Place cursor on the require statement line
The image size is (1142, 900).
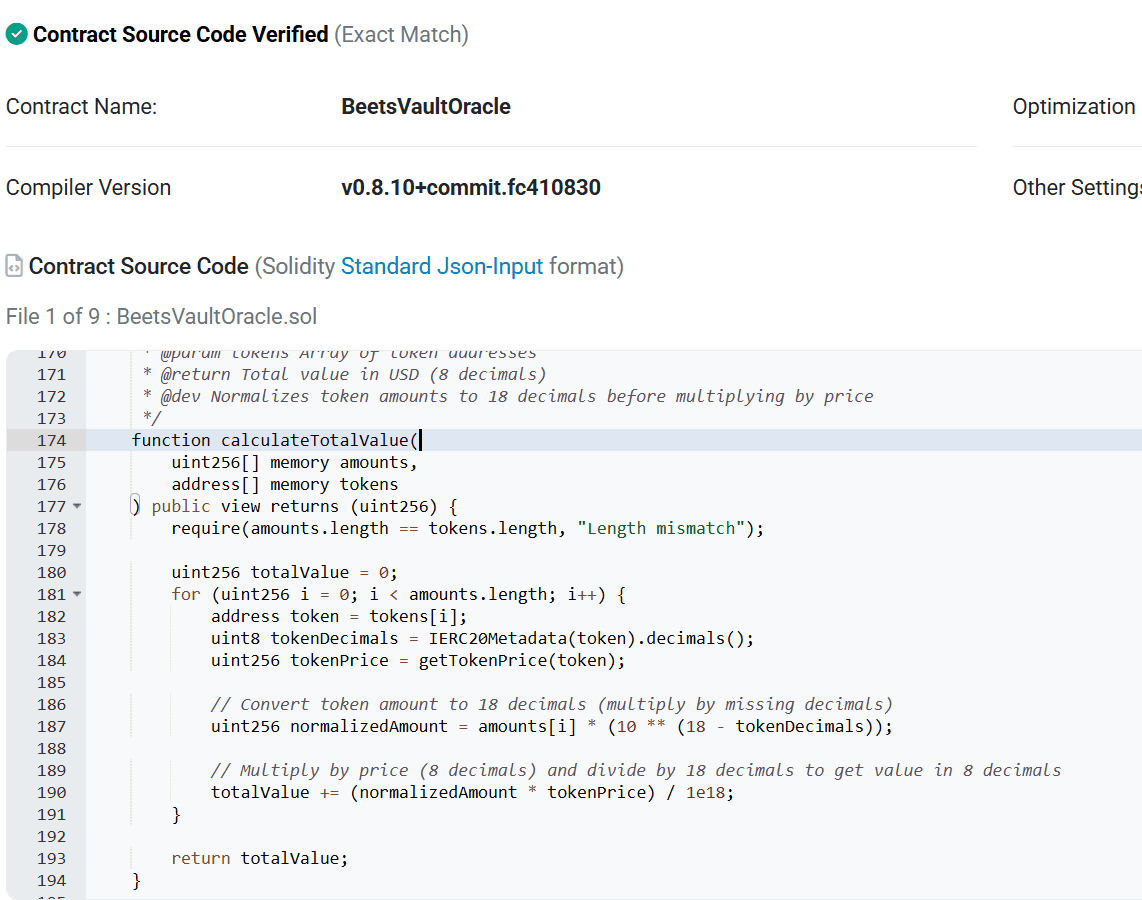pos(466,529)
